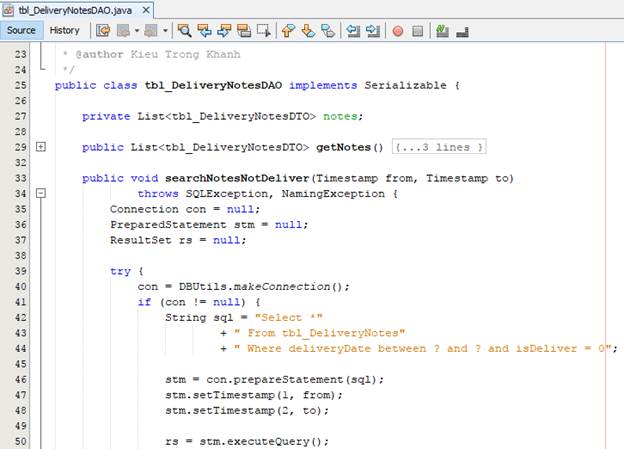
Task: Stop Macro Recording square button
Action: coord(417,31)
